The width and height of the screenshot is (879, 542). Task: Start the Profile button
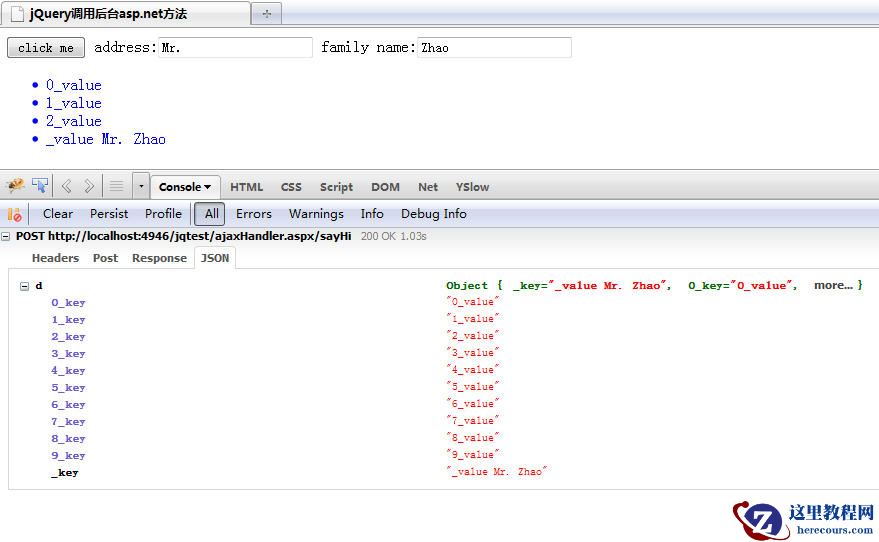pyautogui.click(x=163, y=214)
